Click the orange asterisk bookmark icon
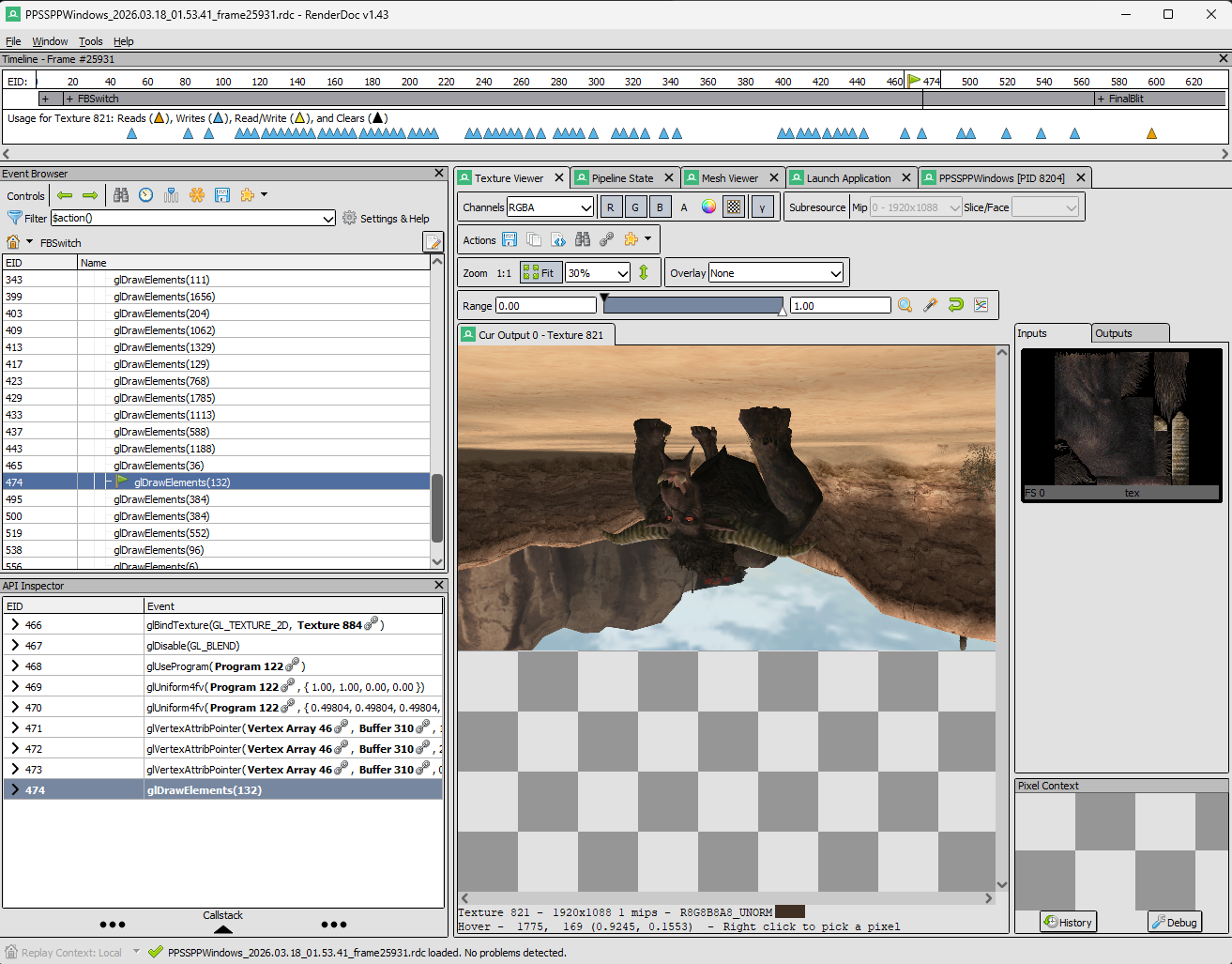Screen dimensions: 1232x964 pyautogui.click(x=197, y=195)
